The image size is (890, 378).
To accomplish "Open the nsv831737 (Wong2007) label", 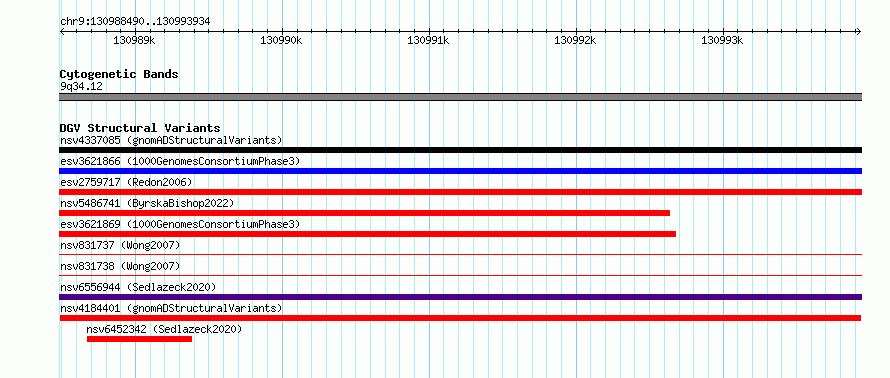I will click(120, 245).
